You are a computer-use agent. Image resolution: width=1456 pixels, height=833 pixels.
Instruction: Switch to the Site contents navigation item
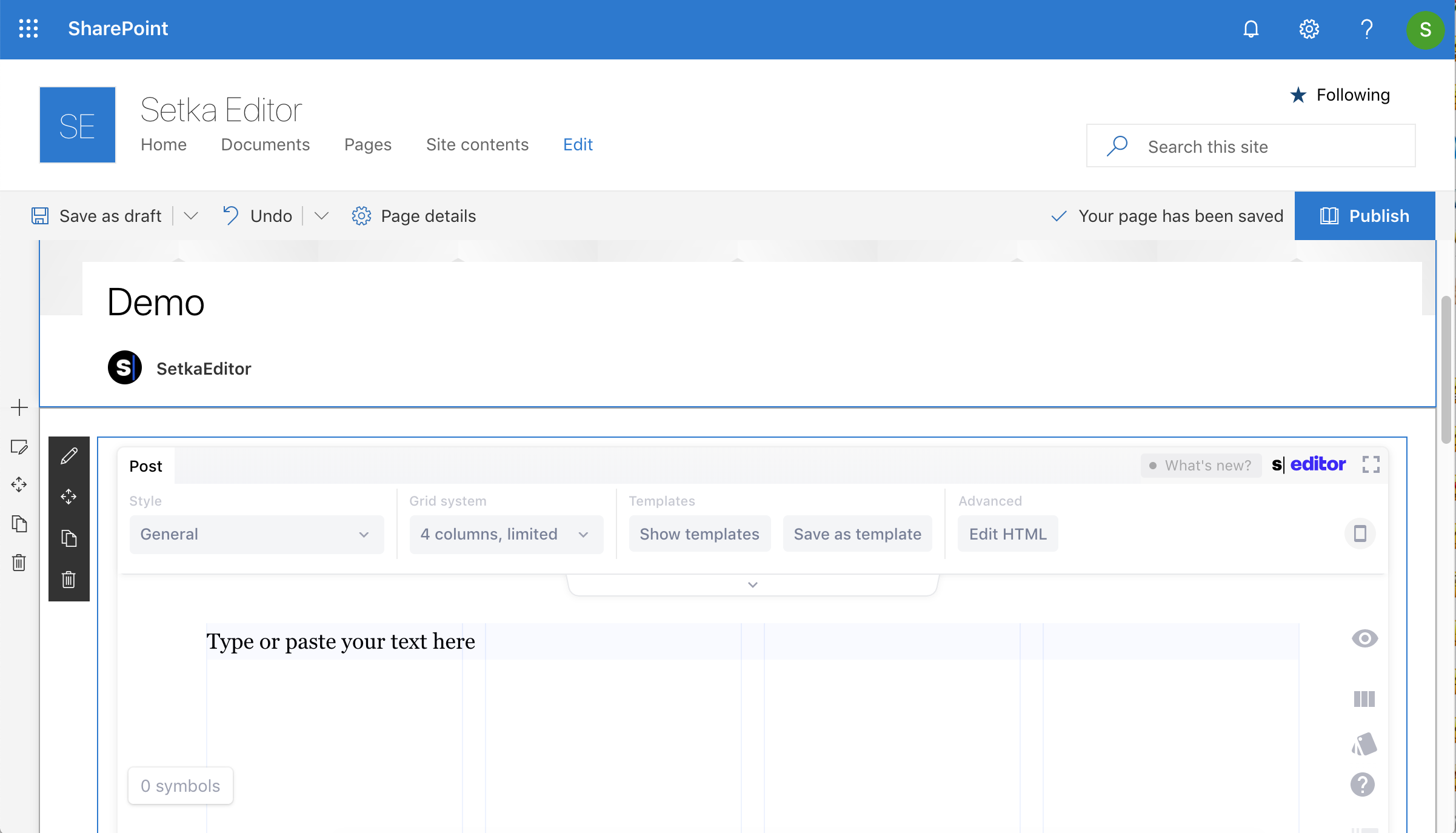point(478,145)
